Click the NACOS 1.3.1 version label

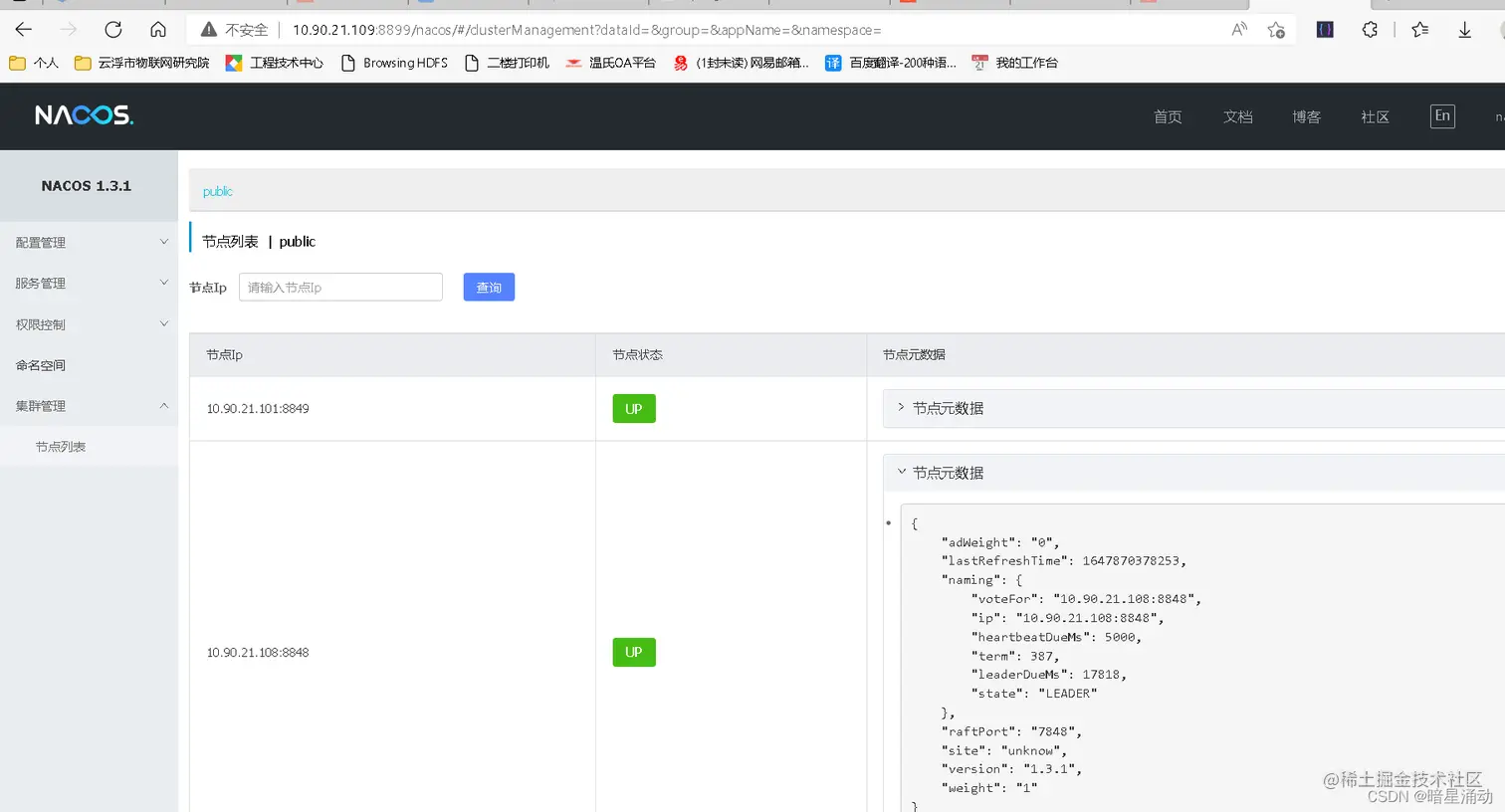(x=87, y=186)
